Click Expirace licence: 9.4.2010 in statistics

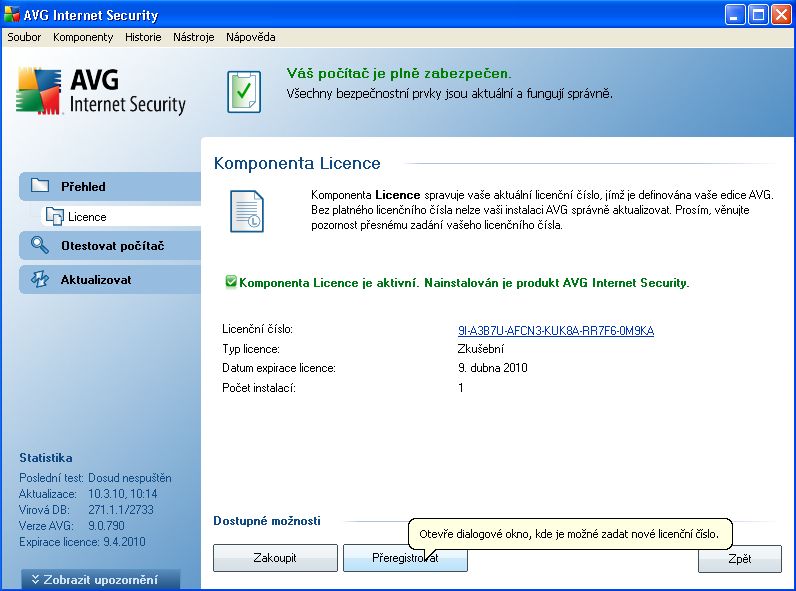pyautogui.click(x=82, y=542)
